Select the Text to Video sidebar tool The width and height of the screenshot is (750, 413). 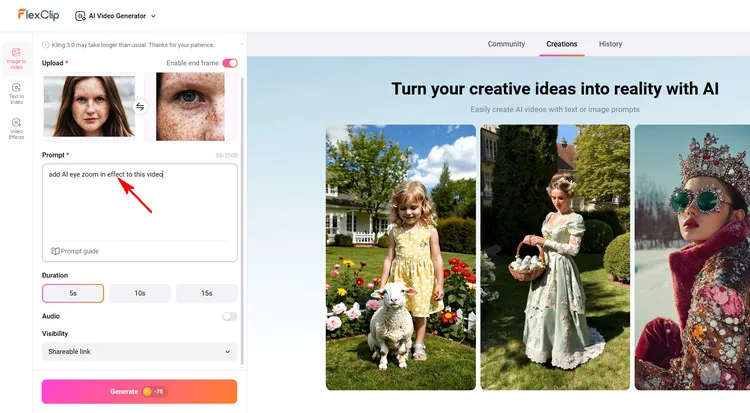click(x=16, y=91)
